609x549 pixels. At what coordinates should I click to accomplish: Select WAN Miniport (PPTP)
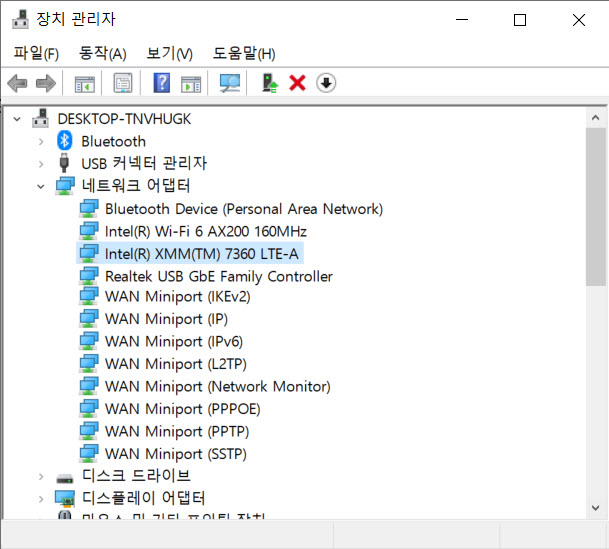tap(177, 432)
